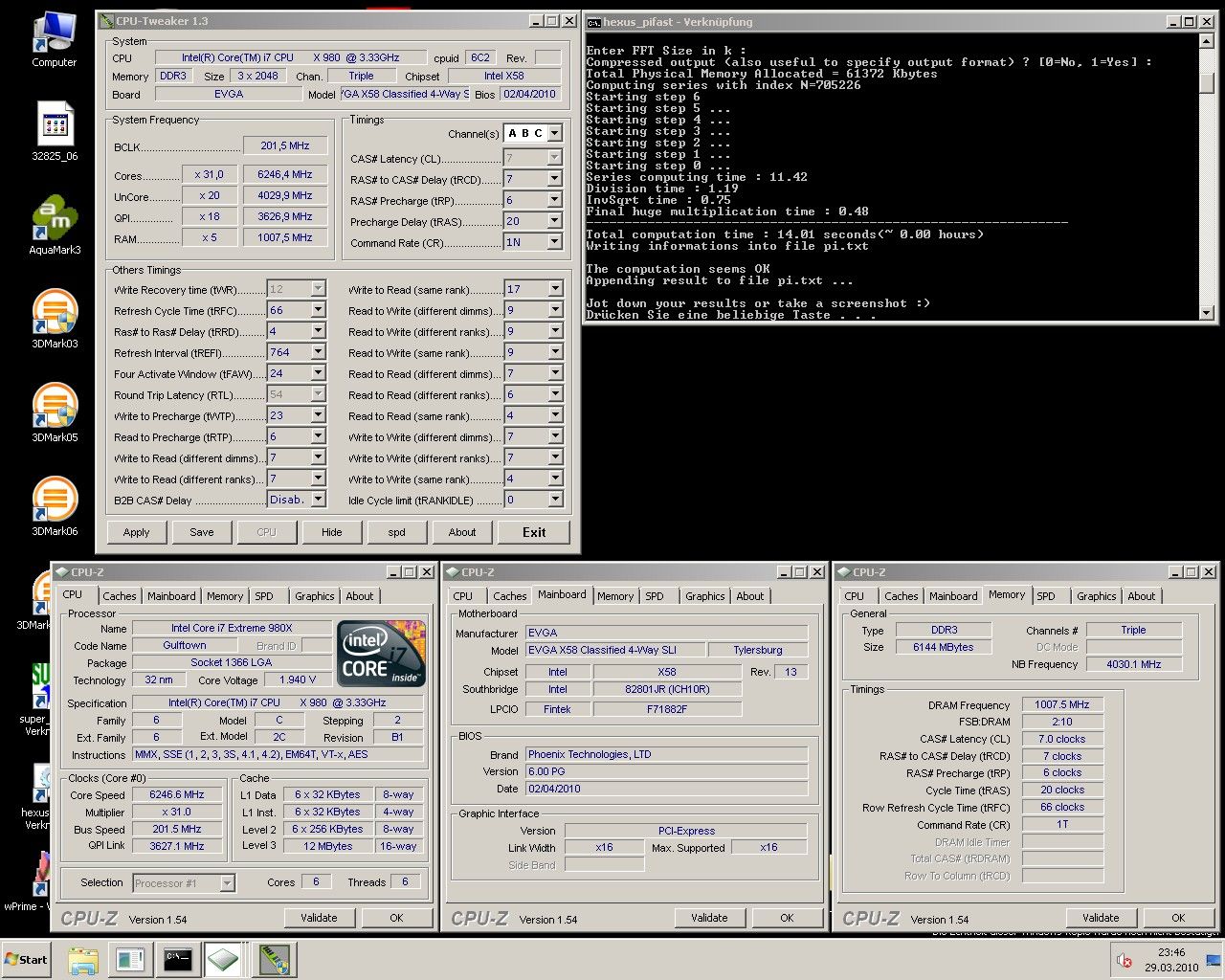This screenshot has width=1225, height=980.
Task: Open the Start menu
Action: pyautogui.click(x=26, y=960)
